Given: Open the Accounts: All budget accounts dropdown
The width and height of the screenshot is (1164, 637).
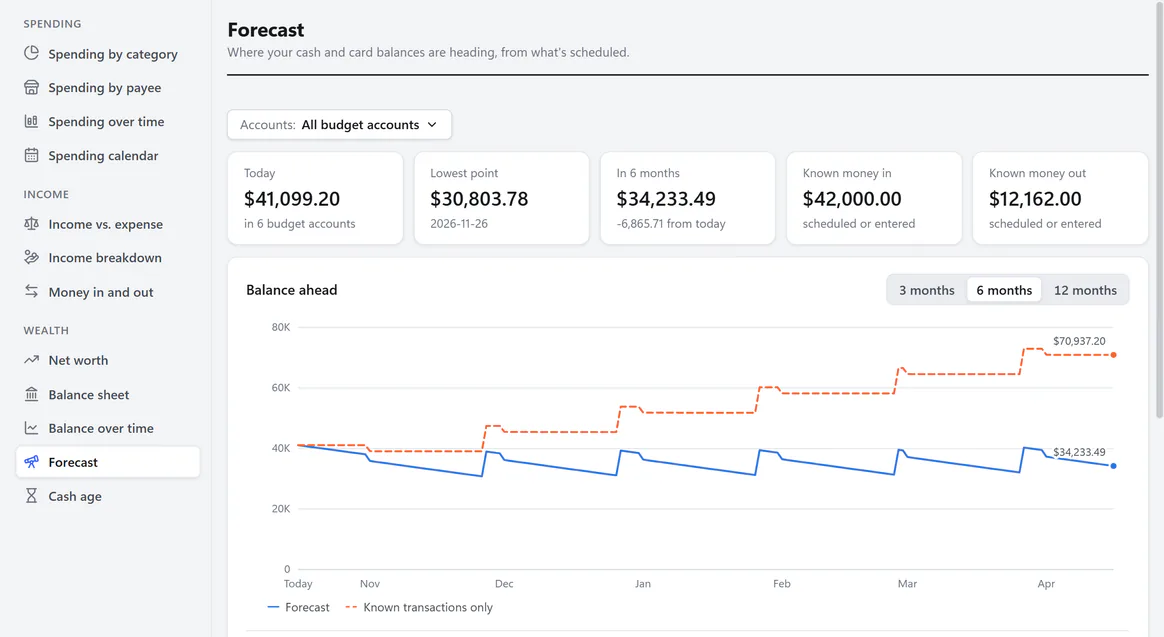Looking at the screenshot, I should pyautogui.click(x=339, y=125).
